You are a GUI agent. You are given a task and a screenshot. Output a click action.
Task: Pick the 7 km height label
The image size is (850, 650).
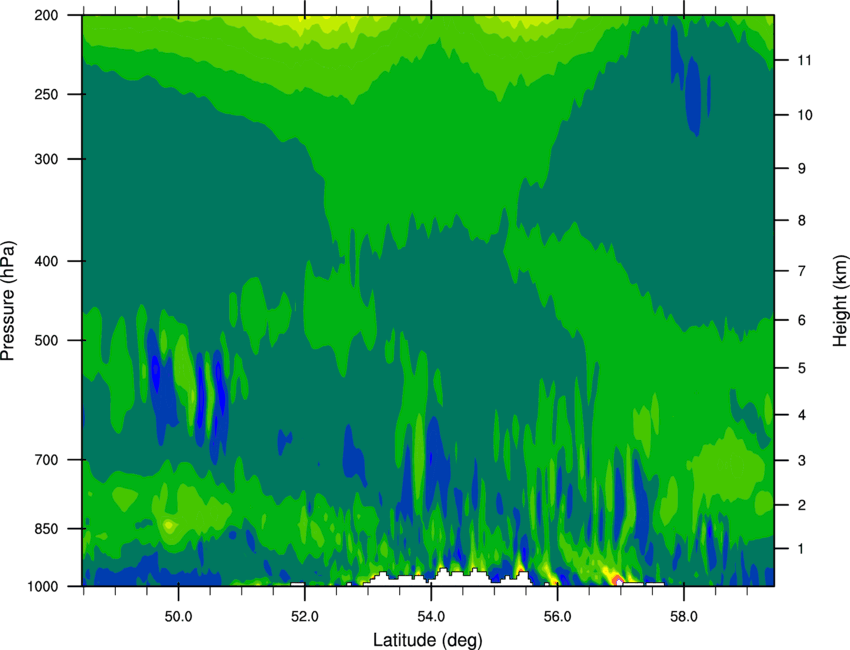[x=802, y=271]
